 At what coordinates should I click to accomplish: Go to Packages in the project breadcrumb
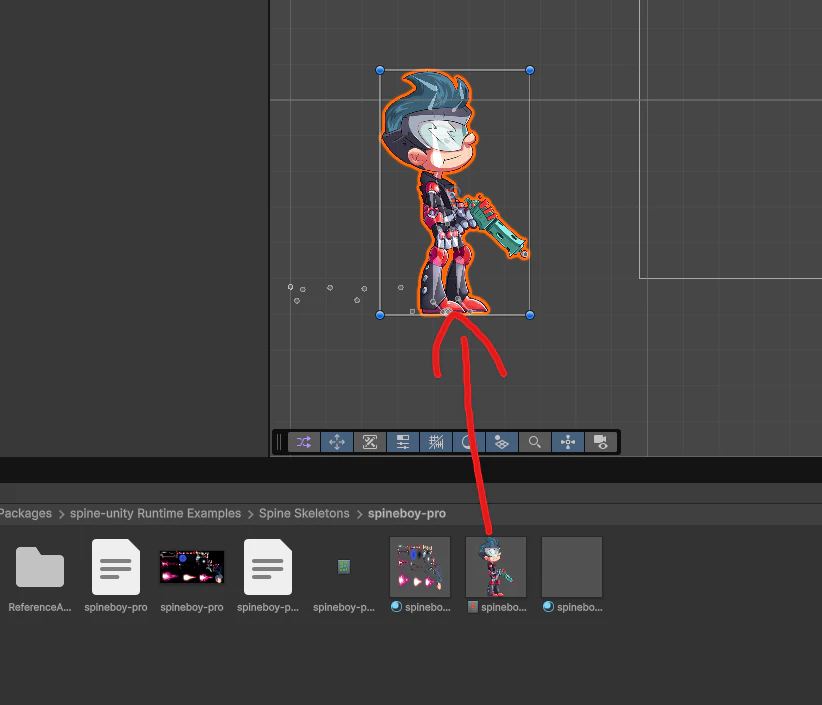click(25, 513)
